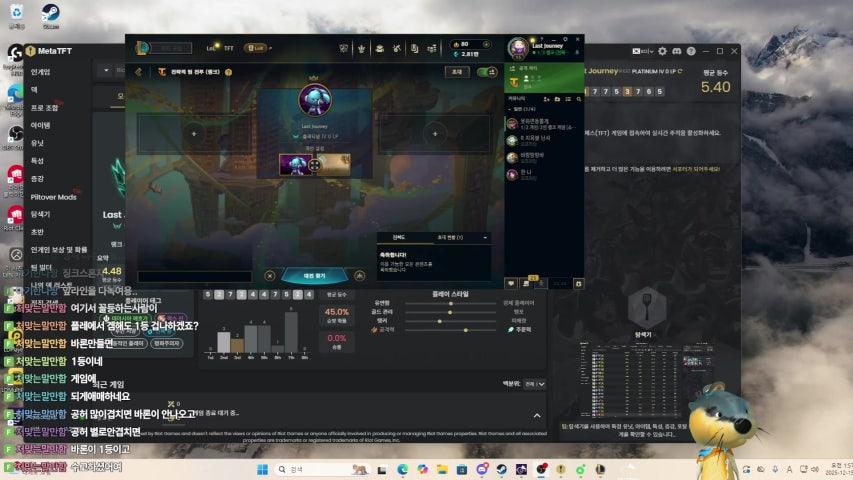853x480 pixels.
Task: Open the MetaTFT percentile dropdown
Action: click(x=535, y=384)
